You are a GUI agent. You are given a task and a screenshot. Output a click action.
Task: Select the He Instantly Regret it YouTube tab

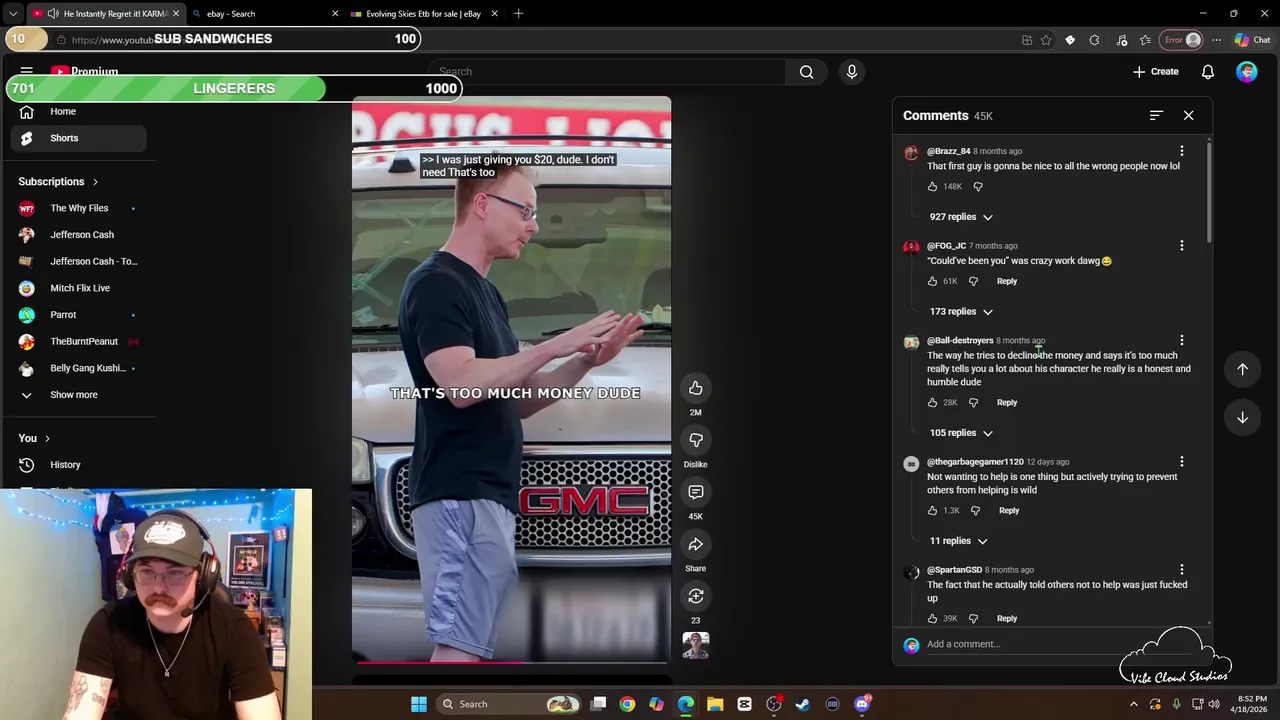tap(105, 14)
